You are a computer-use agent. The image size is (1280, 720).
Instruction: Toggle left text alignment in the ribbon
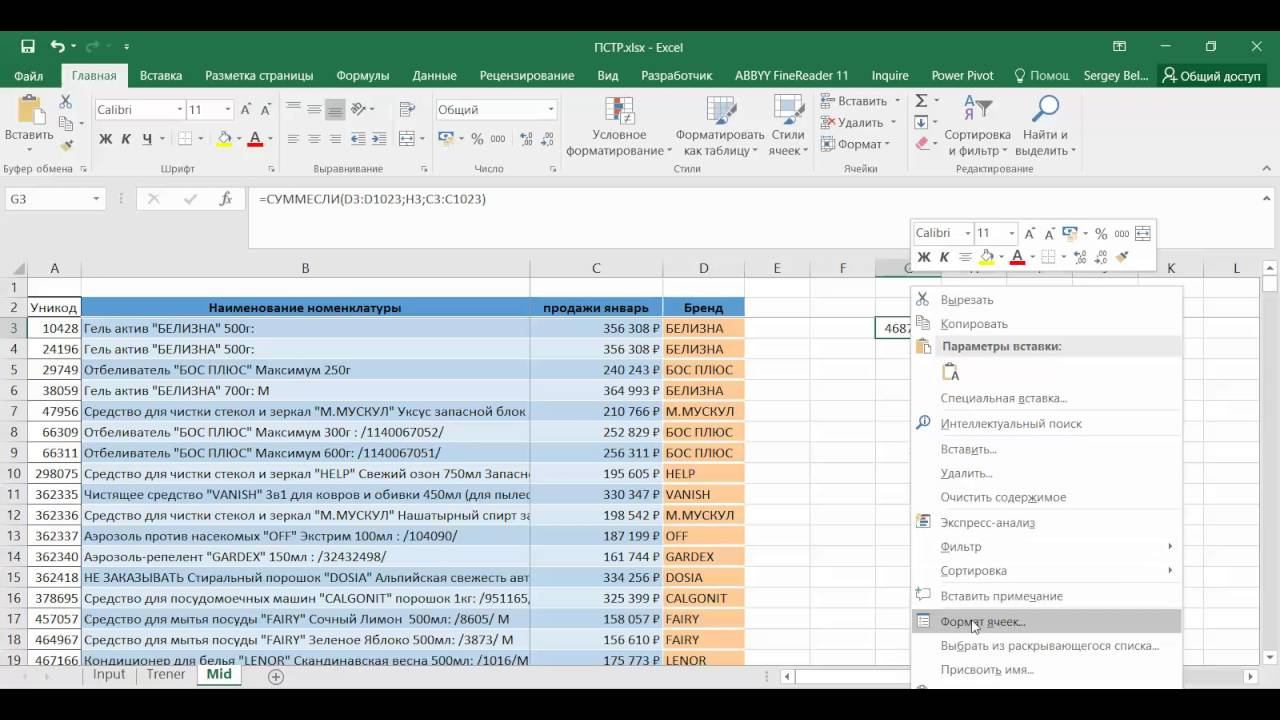pos(293,139)
